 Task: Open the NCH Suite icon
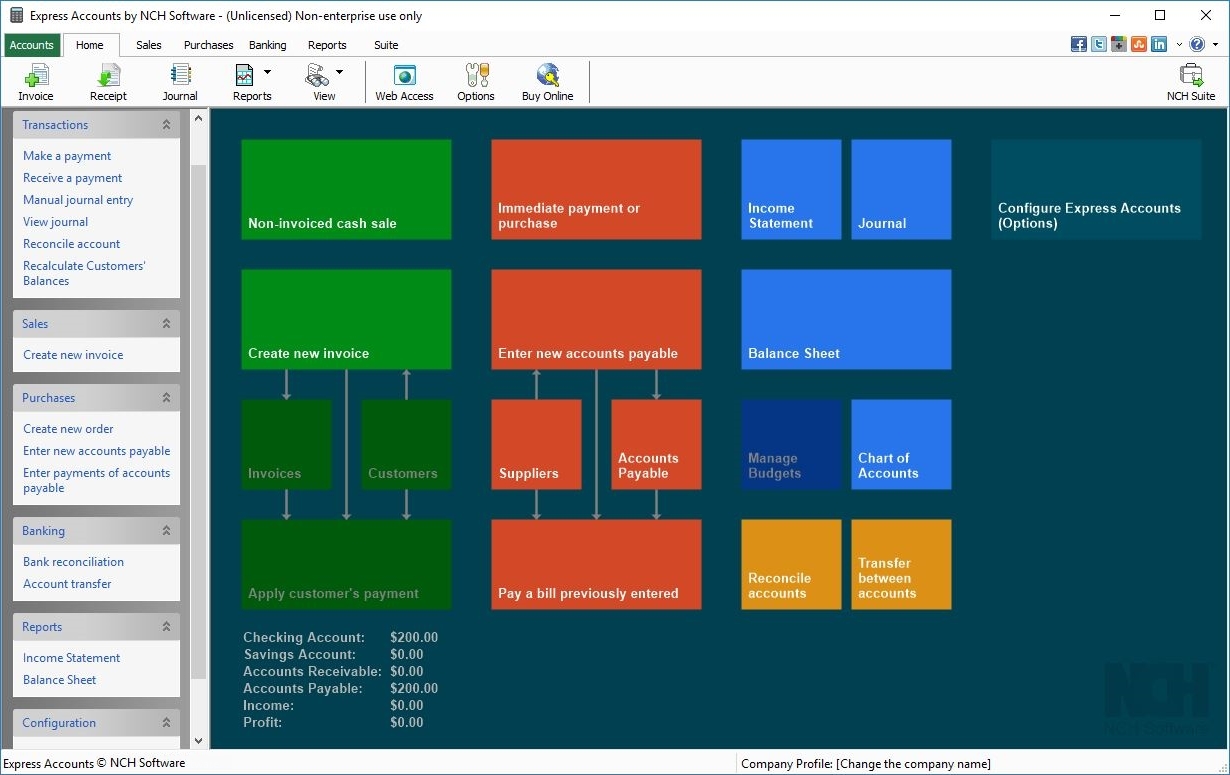click(1190, 80)
